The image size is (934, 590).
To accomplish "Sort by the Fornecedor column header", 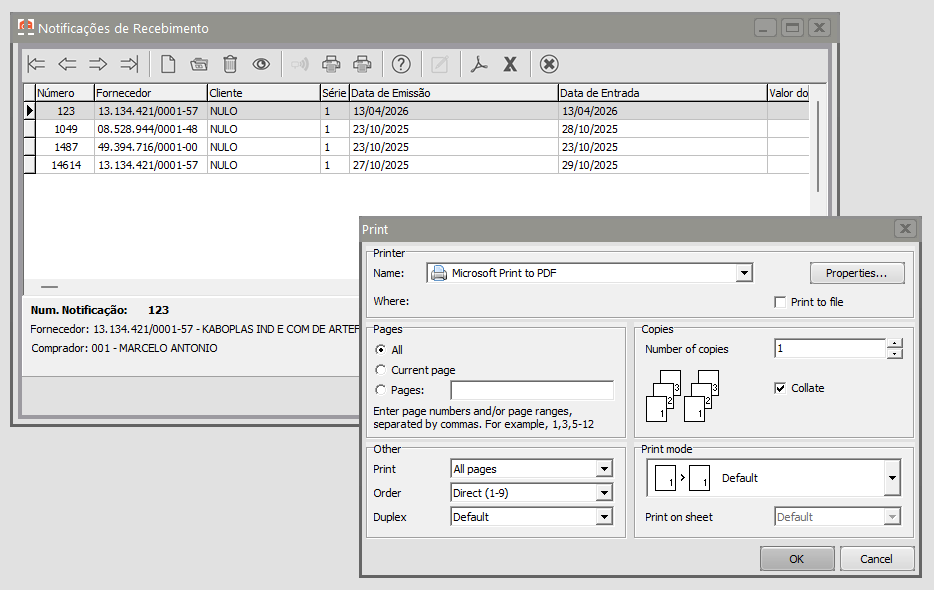I will (150, 93).
